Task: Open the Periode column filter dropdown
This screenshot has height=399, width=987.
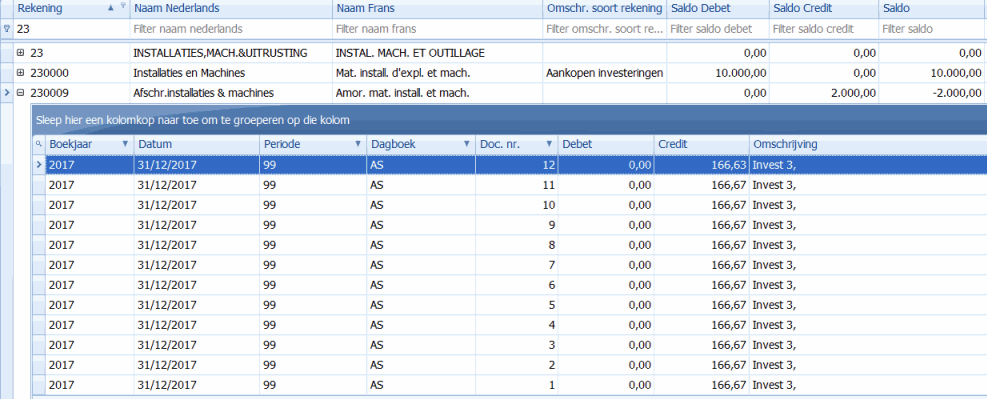Action: coord(358,144)
